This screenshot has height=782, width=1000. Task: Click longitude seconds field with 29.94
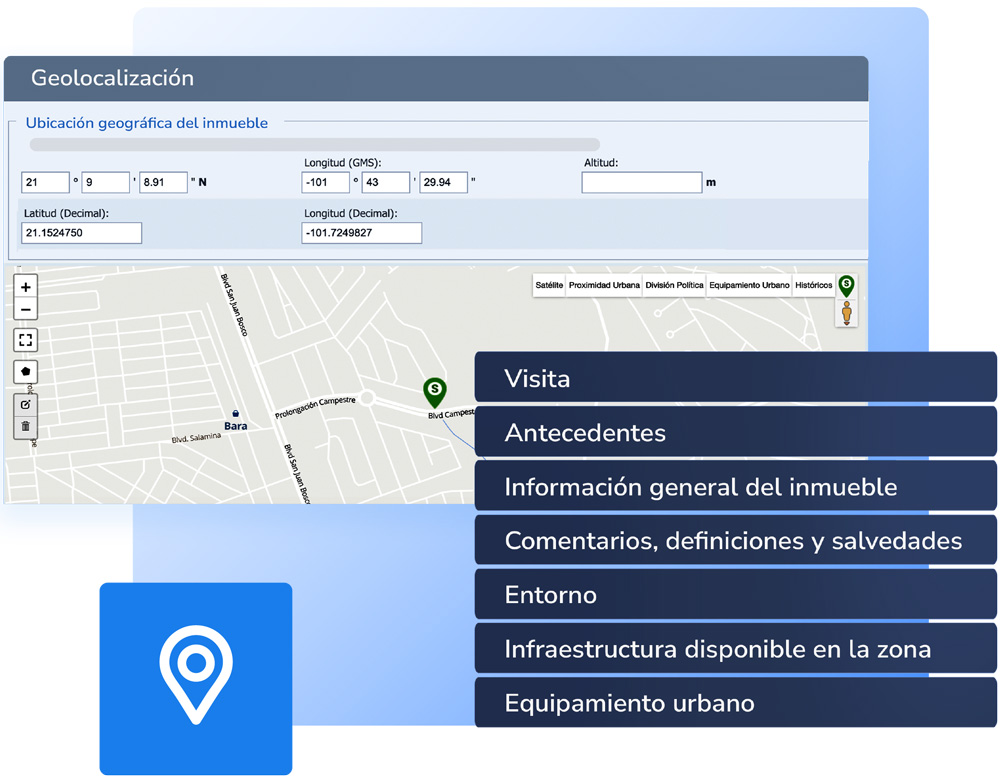[443, 182]
